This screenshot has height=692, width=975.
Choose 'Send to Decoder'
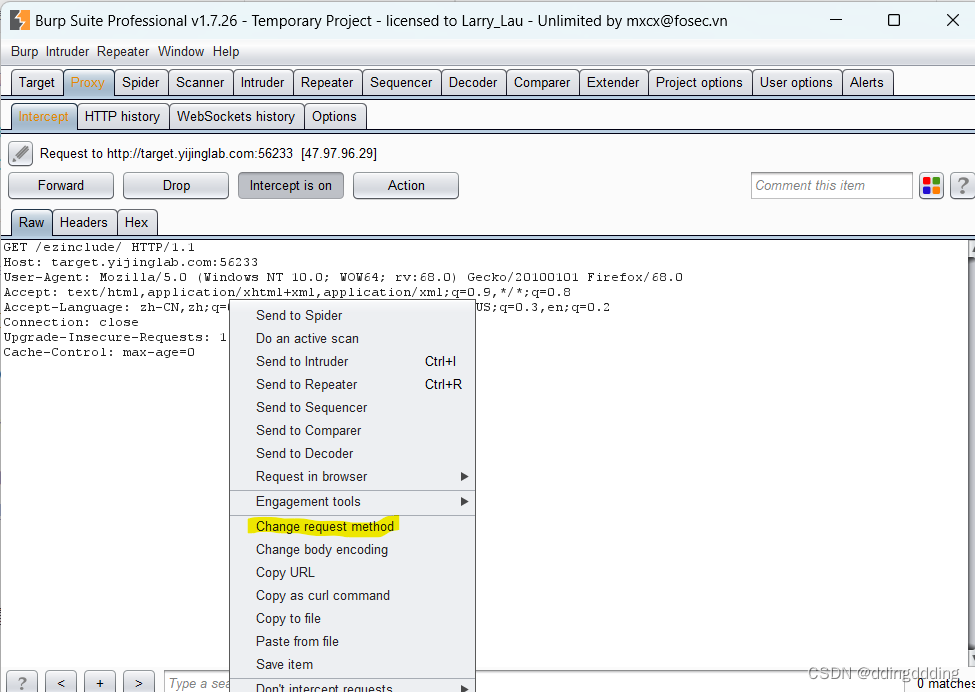point(353,453)
